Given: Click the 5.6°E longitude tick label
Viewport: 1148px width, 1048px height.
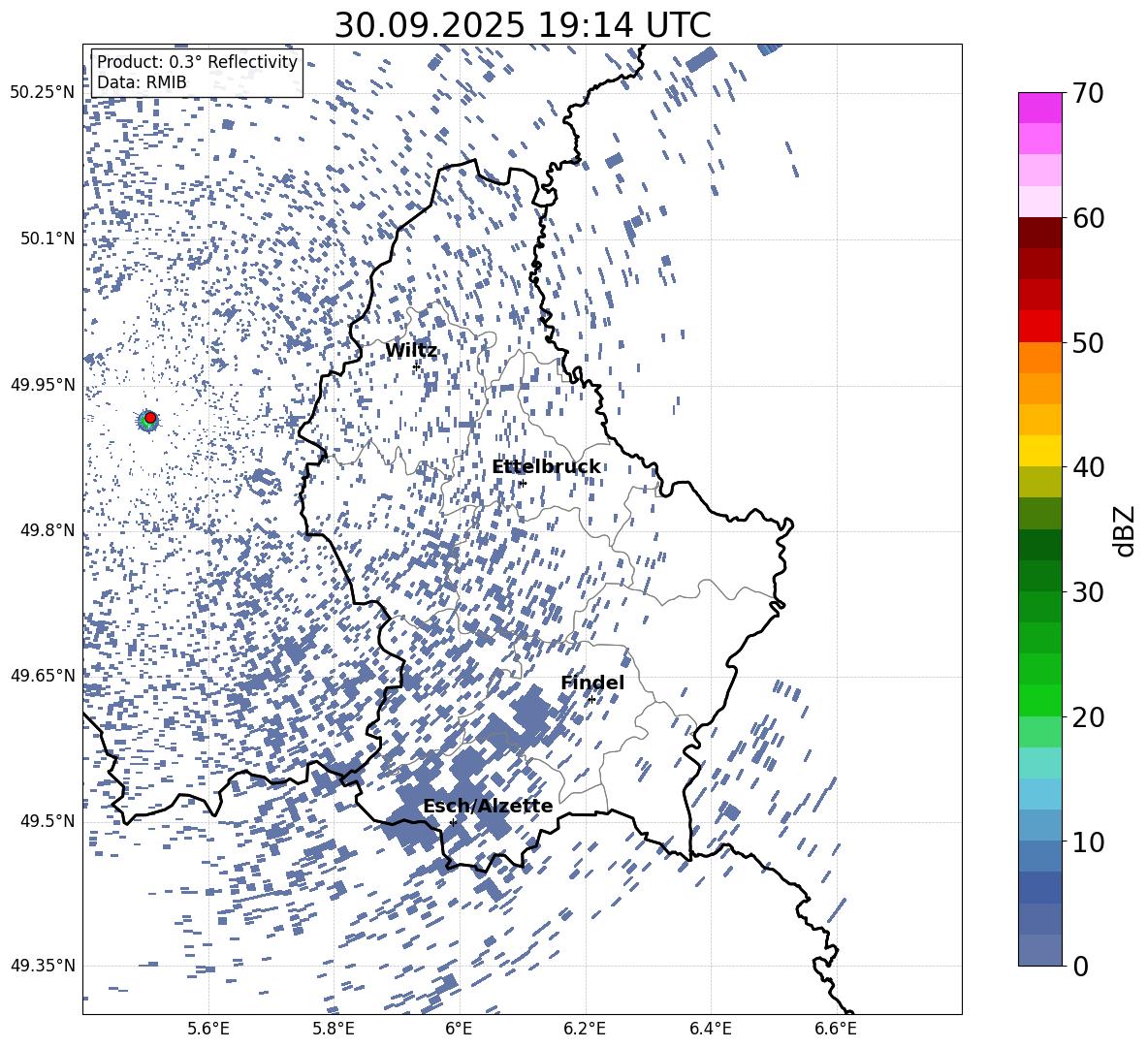Looking at the screenshot, I should pos(208,1029).
